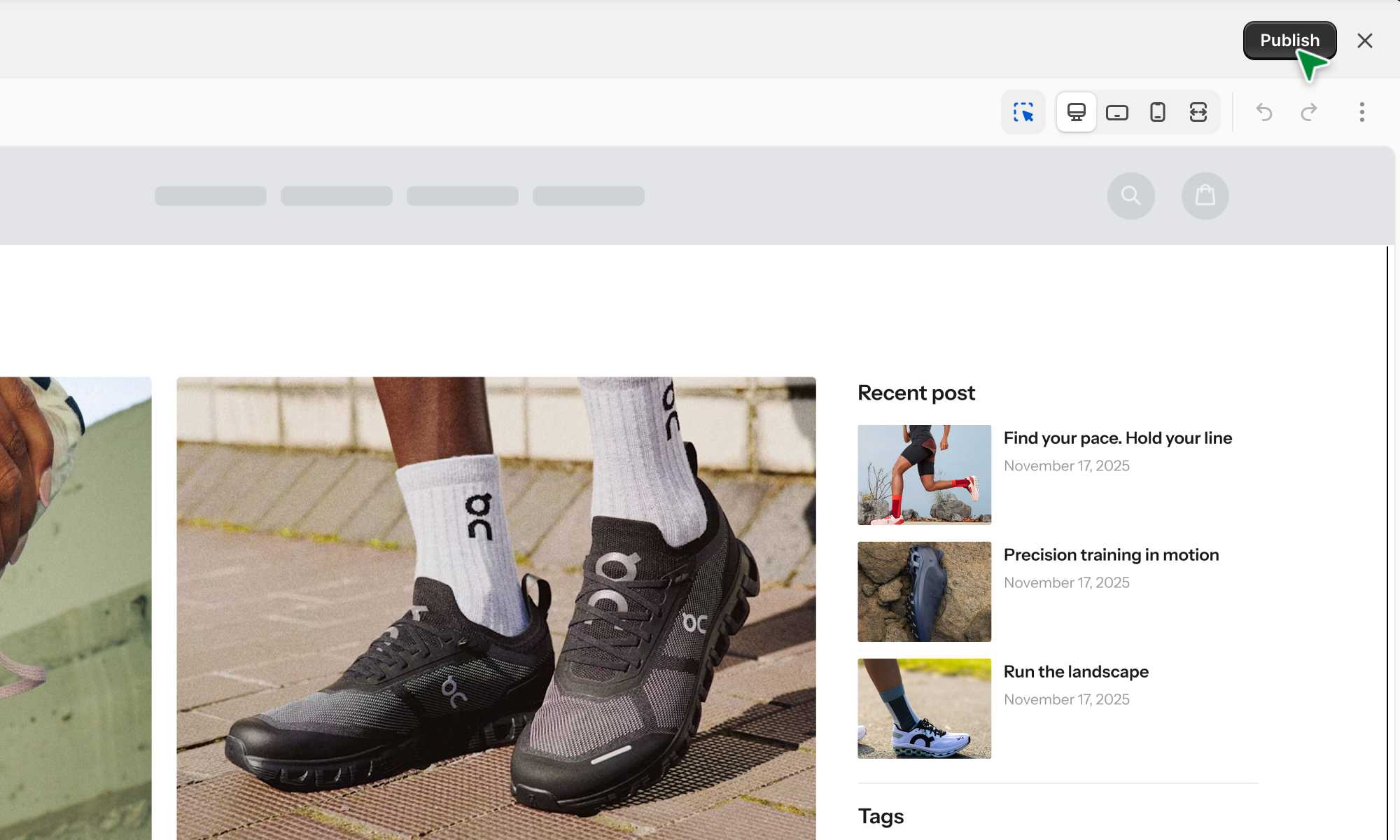Click the 'Run the landscape' post title
1400x840 pixels.
(x=1076, y=672)
